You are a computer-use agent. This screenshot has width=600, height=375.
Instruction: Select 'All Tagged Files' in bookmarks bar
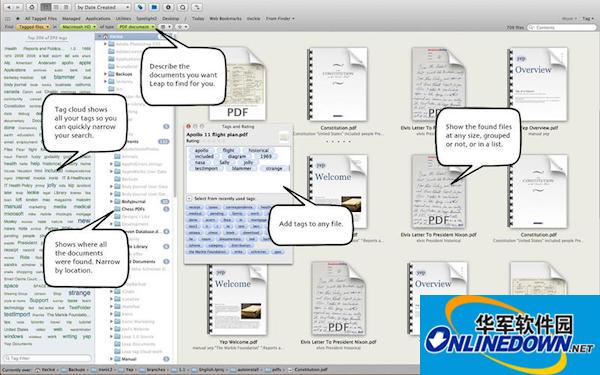pyautogui.click(x=41, y=18)
